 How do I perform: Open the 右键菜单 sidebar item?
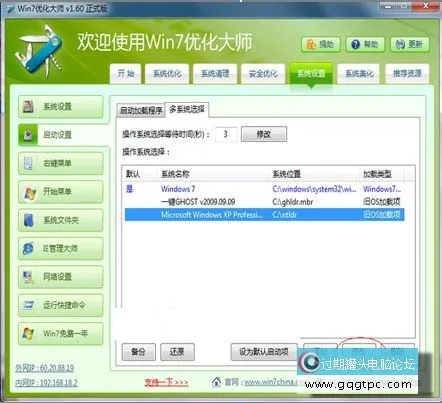point(61,163)
